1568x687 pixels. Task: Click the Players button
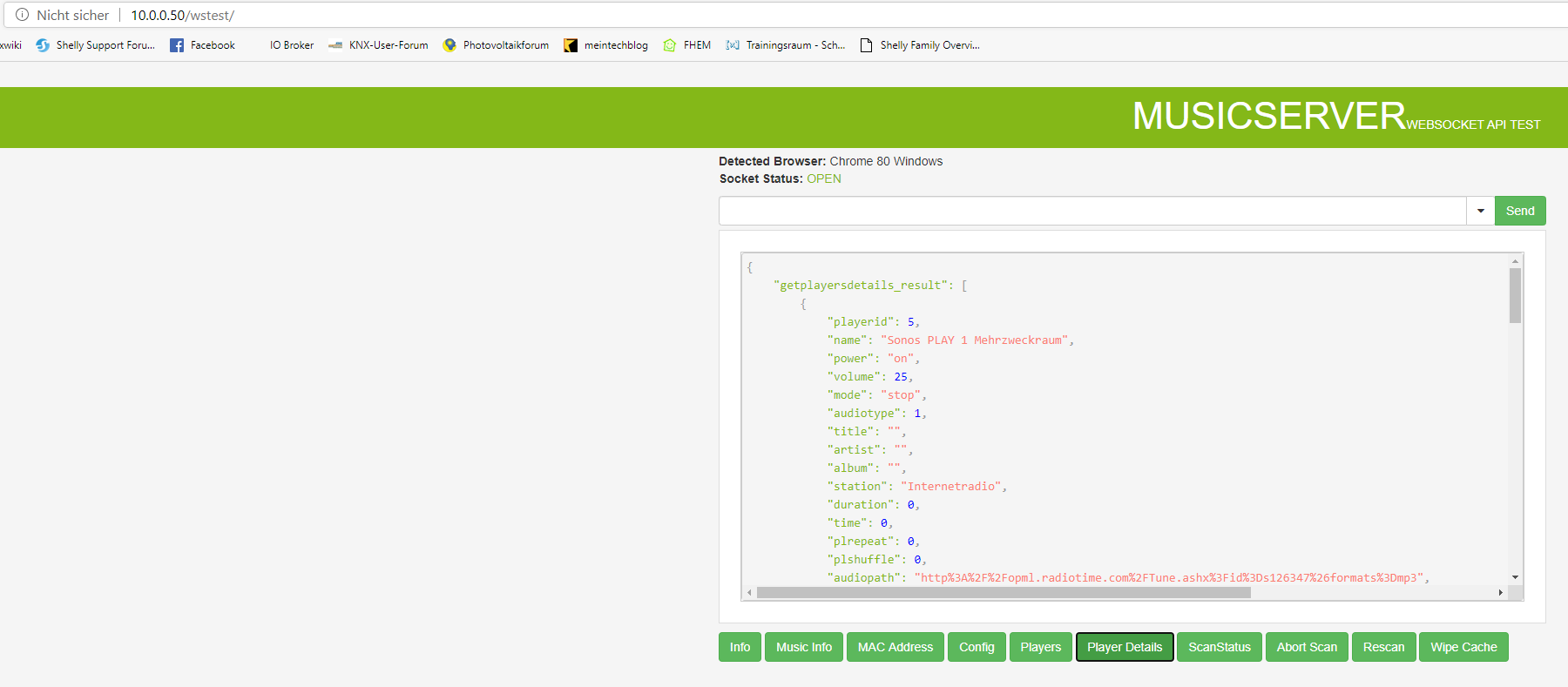[x=1040, y=647]
